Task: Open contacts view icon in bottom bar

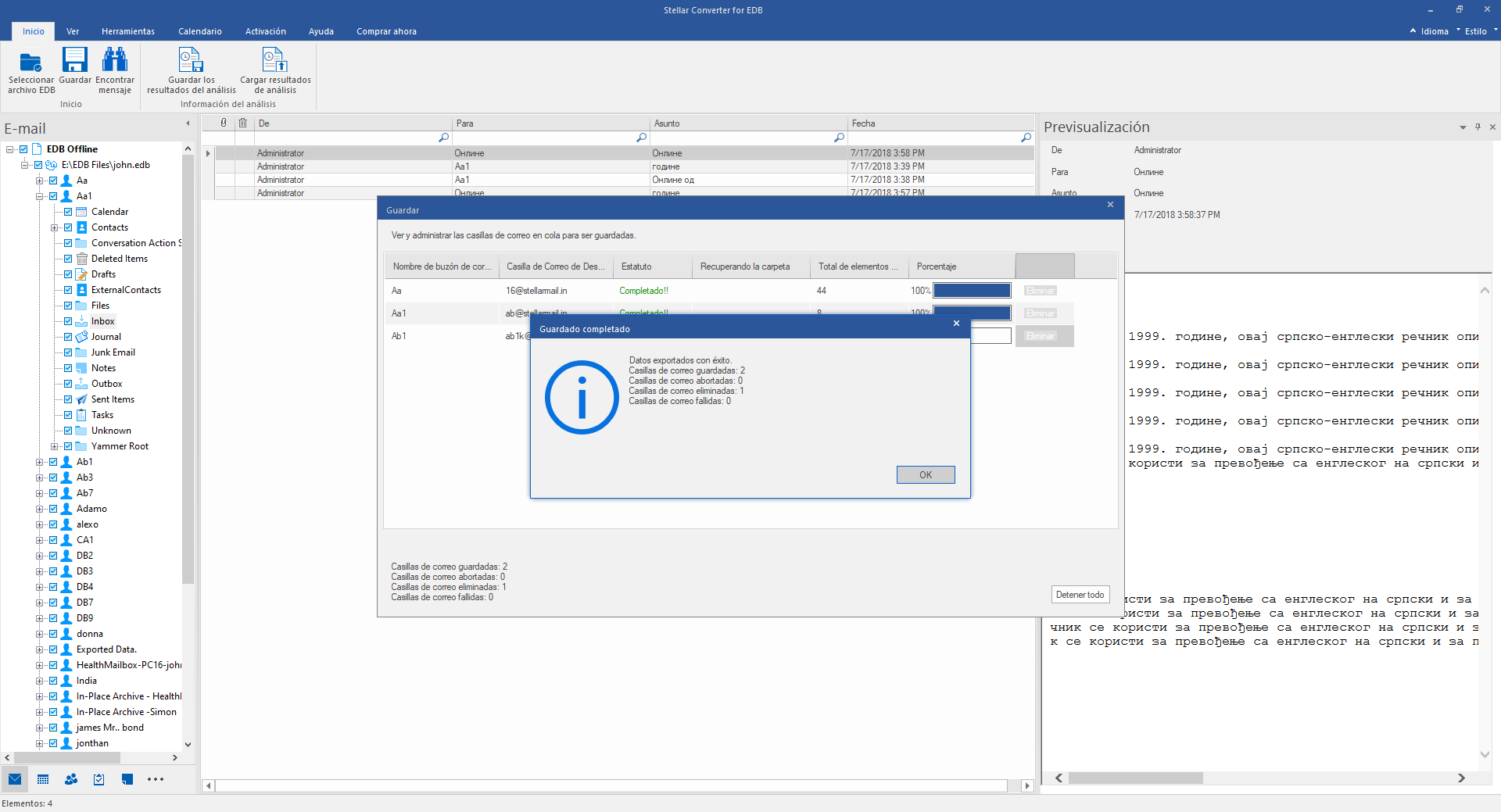Action: coord(71,779)
